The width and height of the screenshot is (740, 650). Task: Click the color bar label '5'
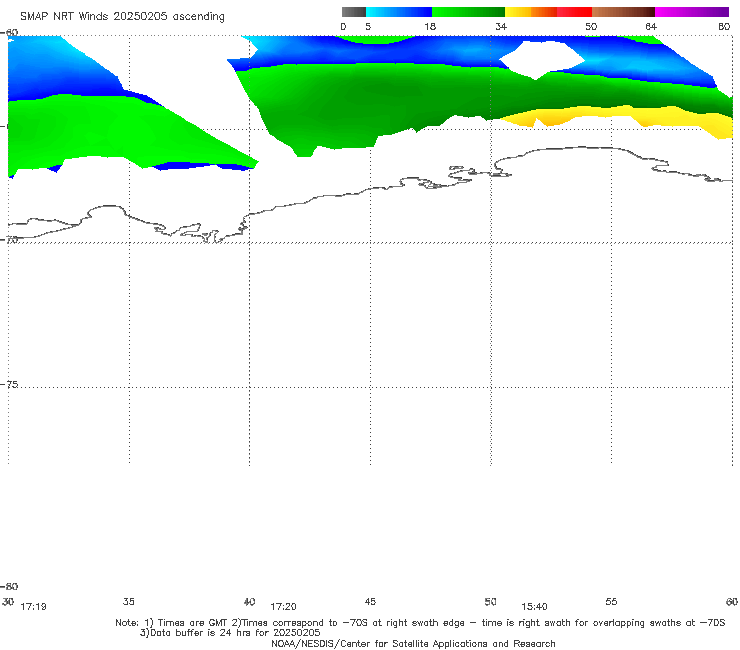click(x=368, y=27)
